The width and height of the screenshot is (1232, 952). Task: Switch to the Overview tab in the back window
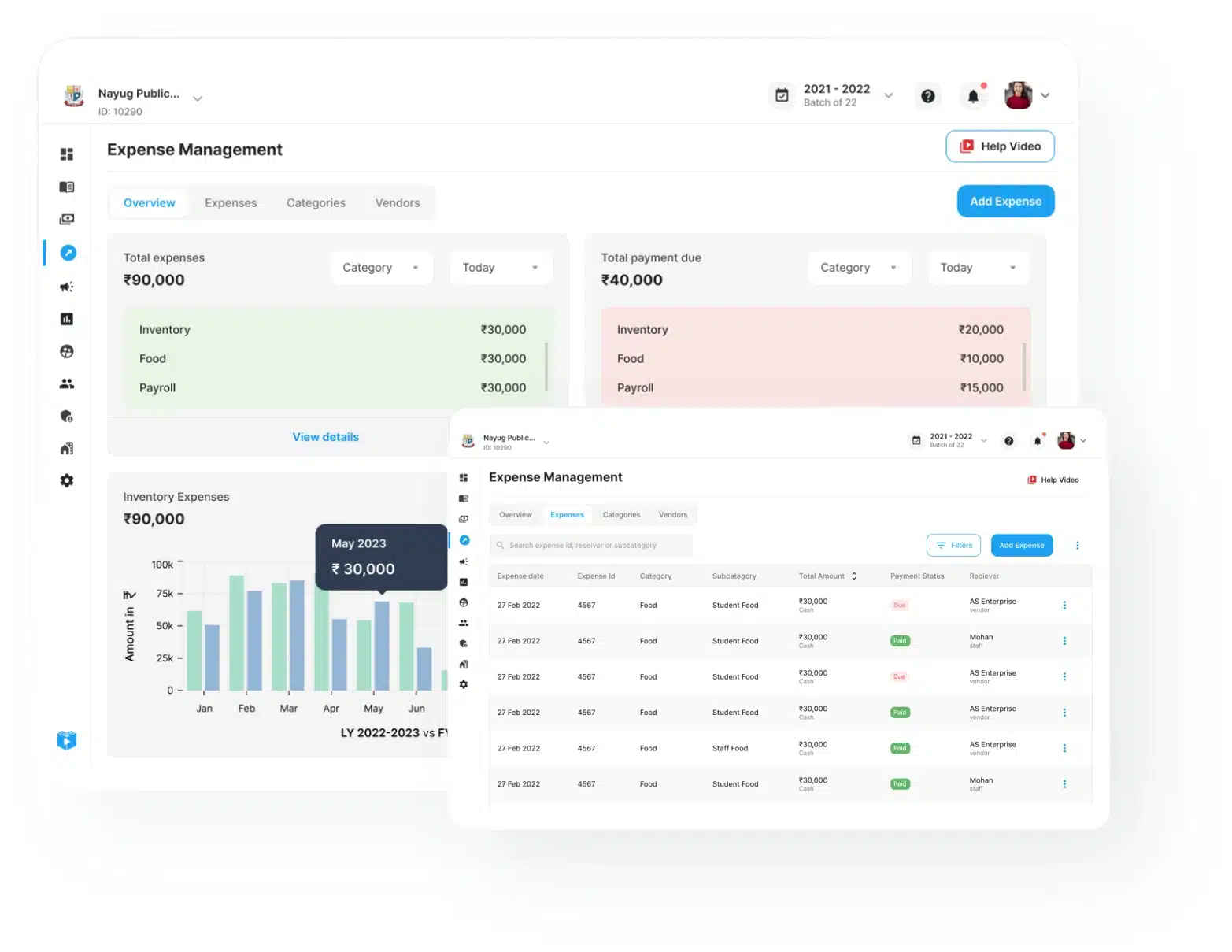point(150,203)
